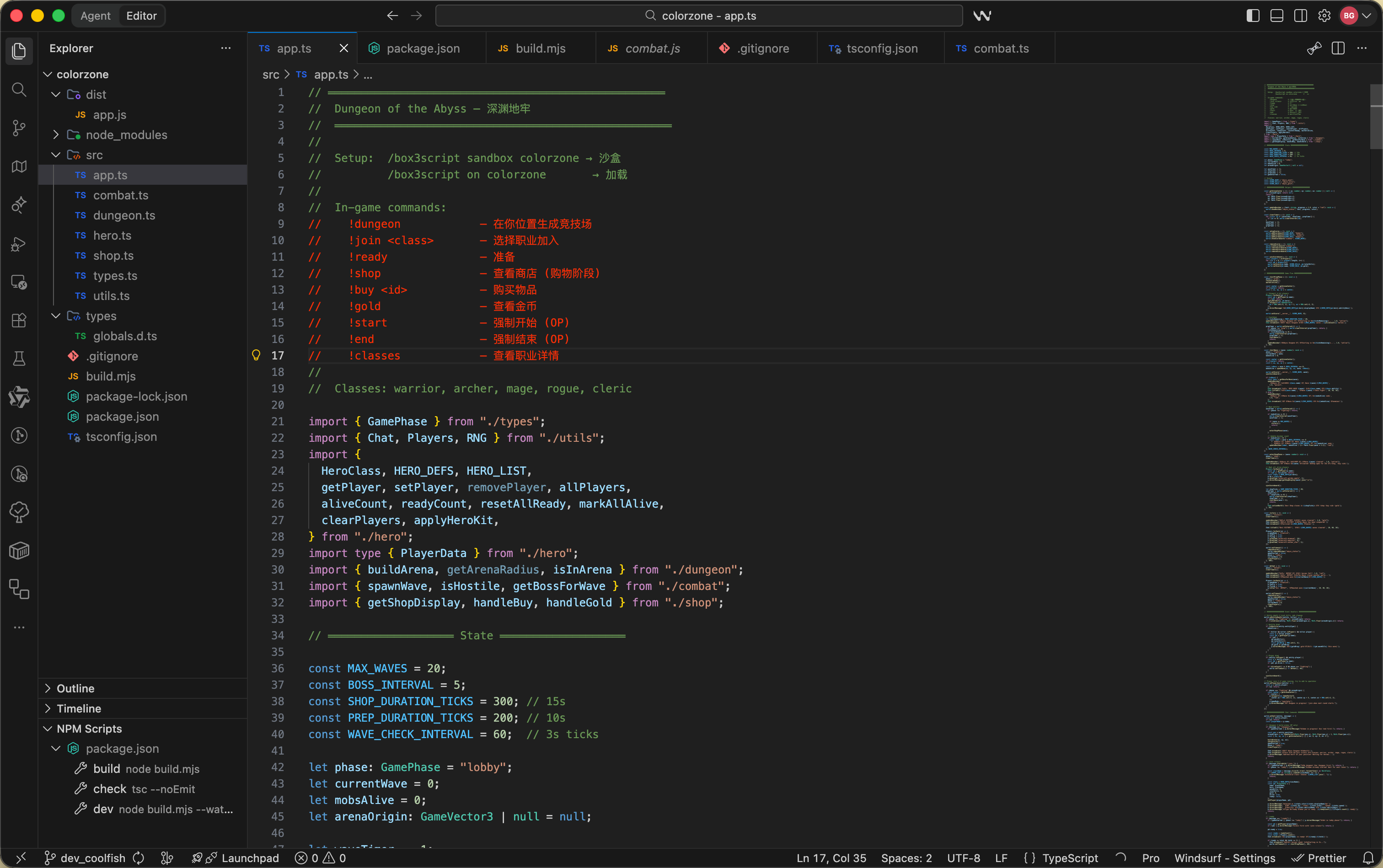Image resolution: width=1383 pixels, height=868 pixels.
Task: Click the Windsurf logo next to search bar
Action: coord(982,16)
